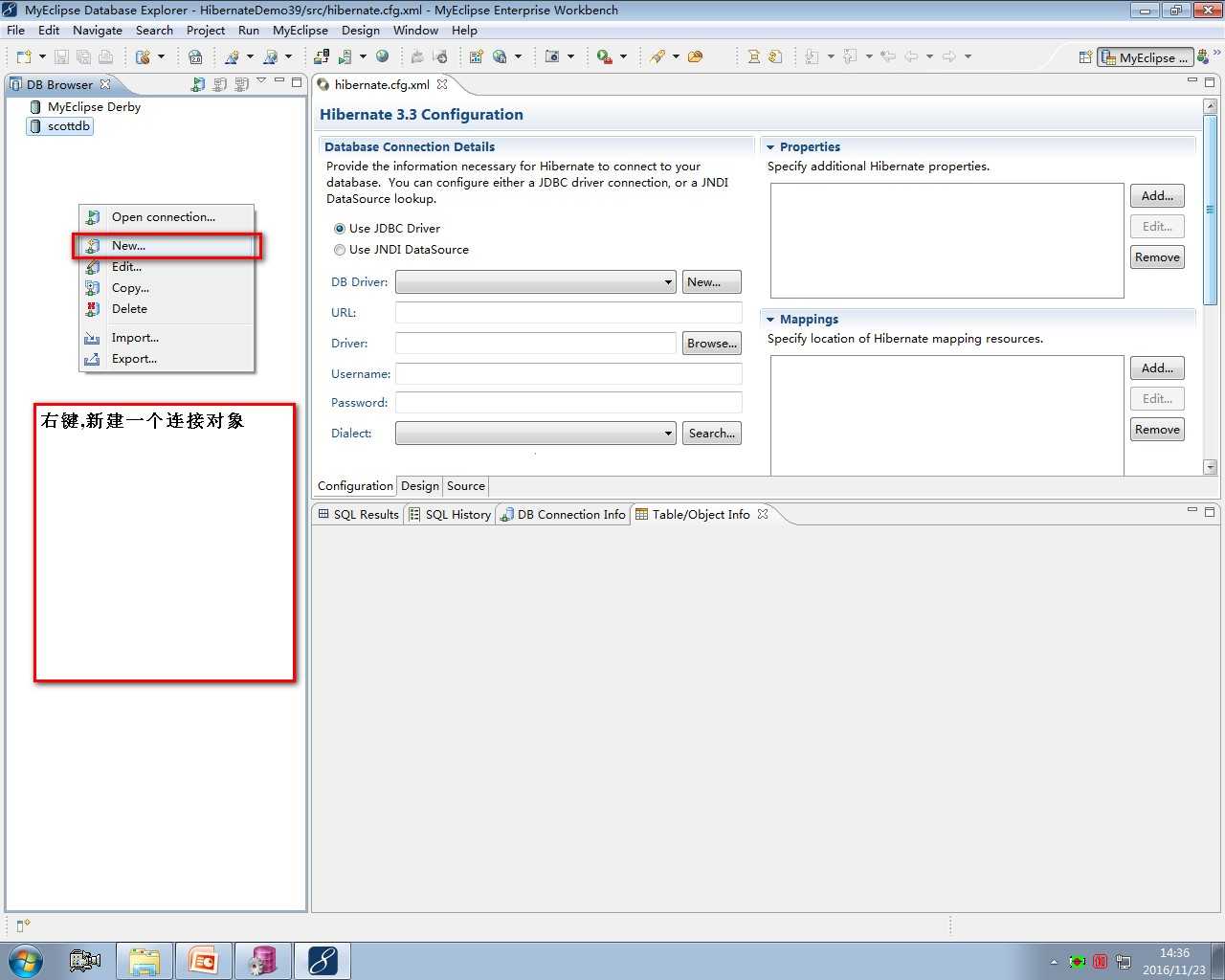Click the Forward arrow navigation toolbar icon
The height and width of the screenshot is (980, 1225).
tap(949, 56)
